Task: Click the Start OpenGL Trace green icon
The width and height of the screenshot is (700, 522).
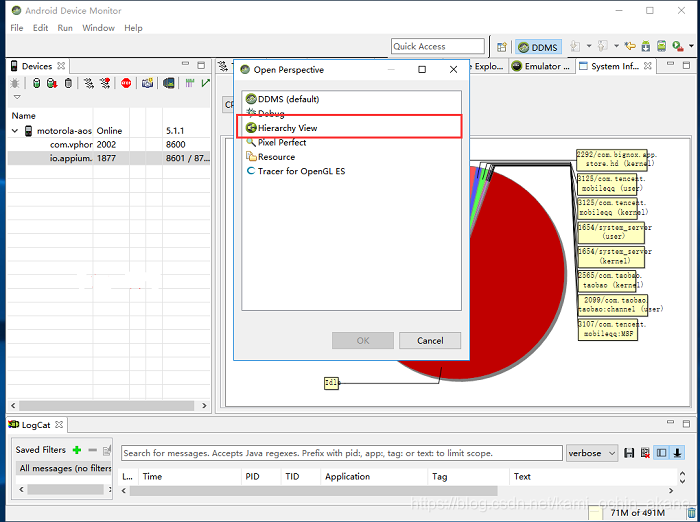Action: [205, 83]
